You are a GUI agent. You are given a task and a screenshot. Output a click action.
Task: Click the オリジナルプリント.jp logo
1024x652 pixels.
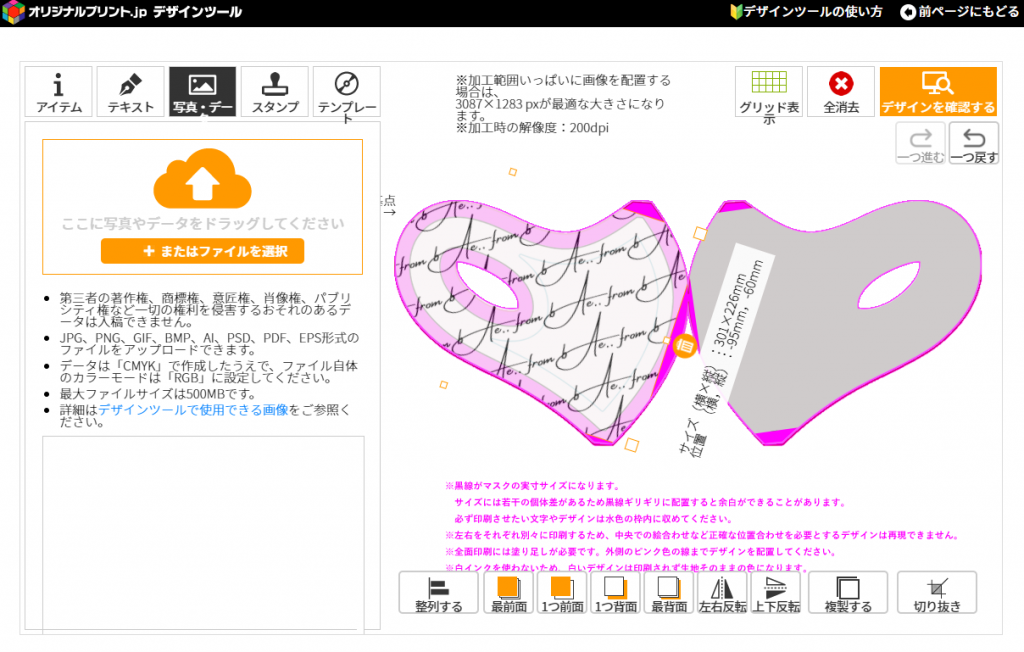point(121,12)
